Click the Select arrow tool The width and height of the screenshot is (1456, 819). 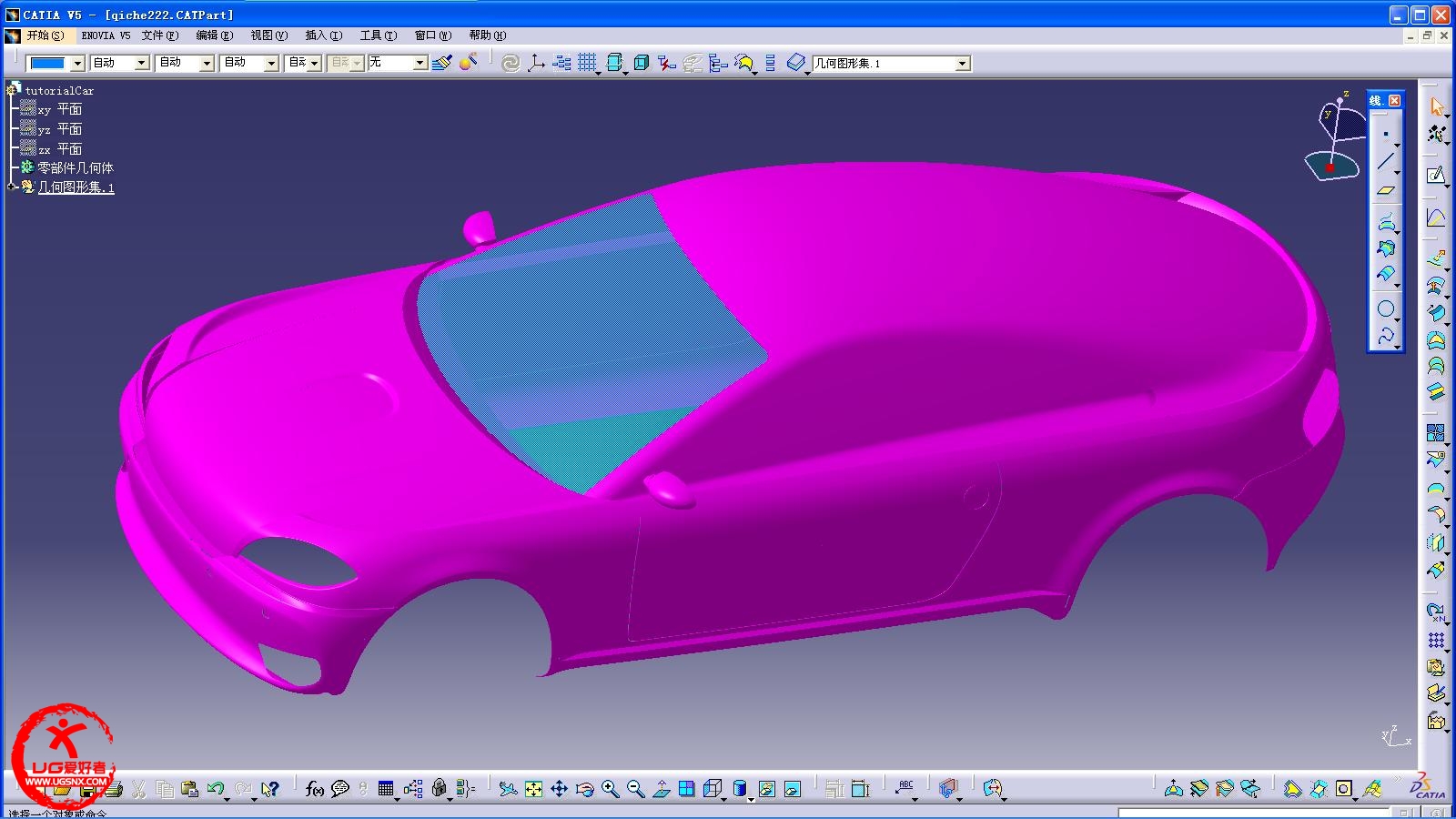(x=1436, y=106)
